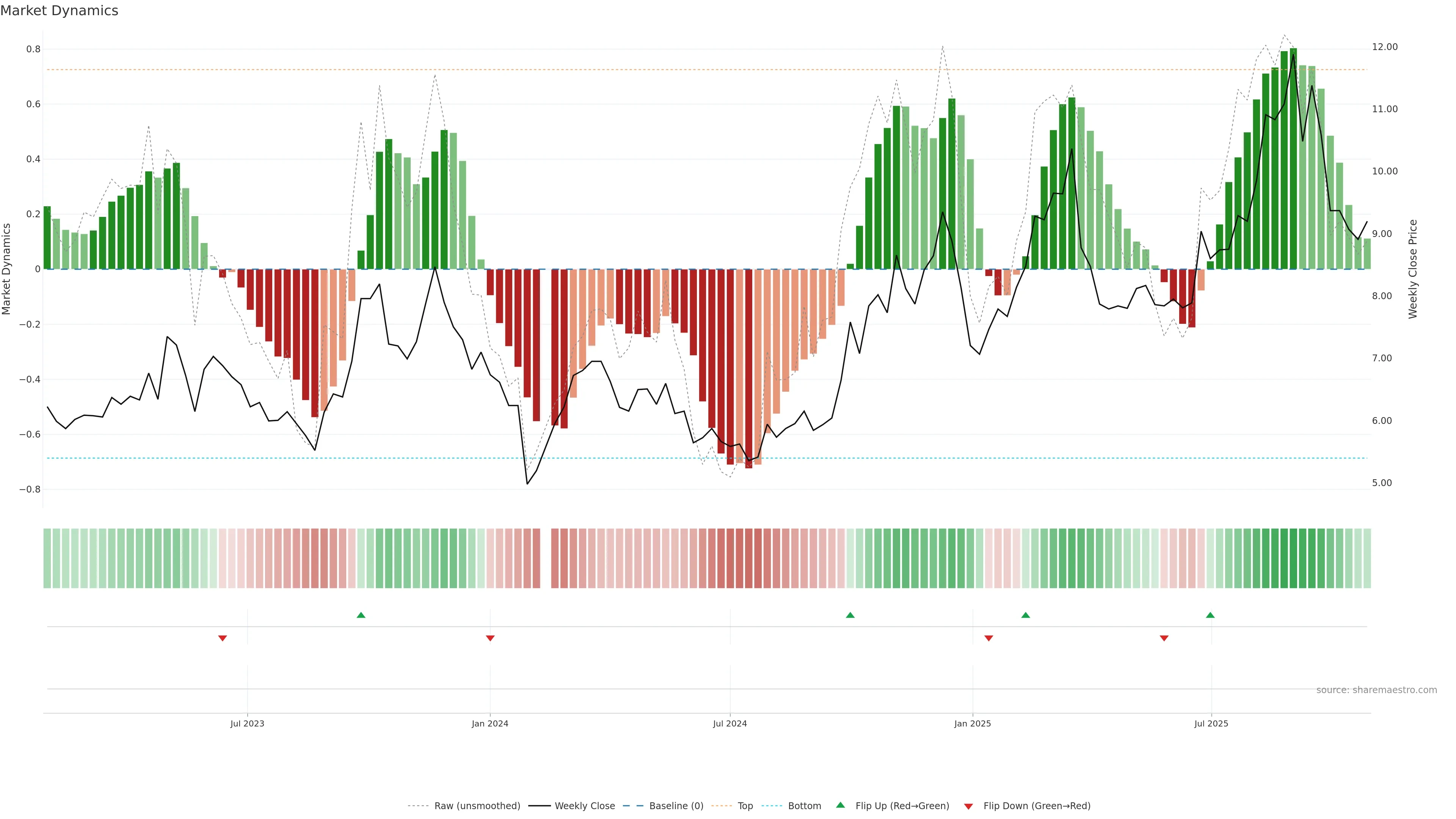Click the flip-up marker at Jul 2025
1456x819 pixels.
[1210, 615]
